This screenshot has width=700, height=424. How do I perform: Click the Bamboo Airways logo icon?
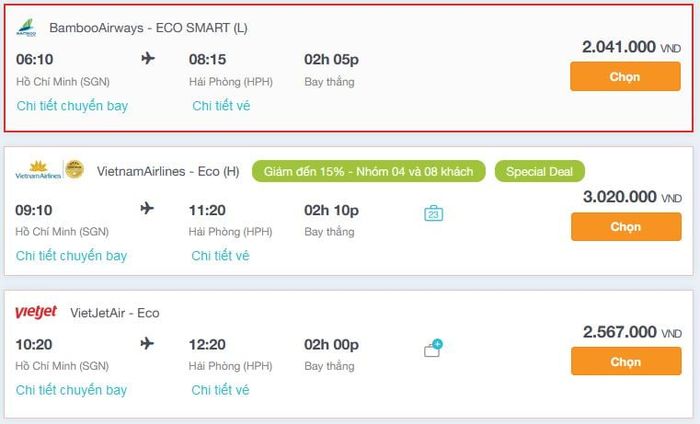coord(26,28)
